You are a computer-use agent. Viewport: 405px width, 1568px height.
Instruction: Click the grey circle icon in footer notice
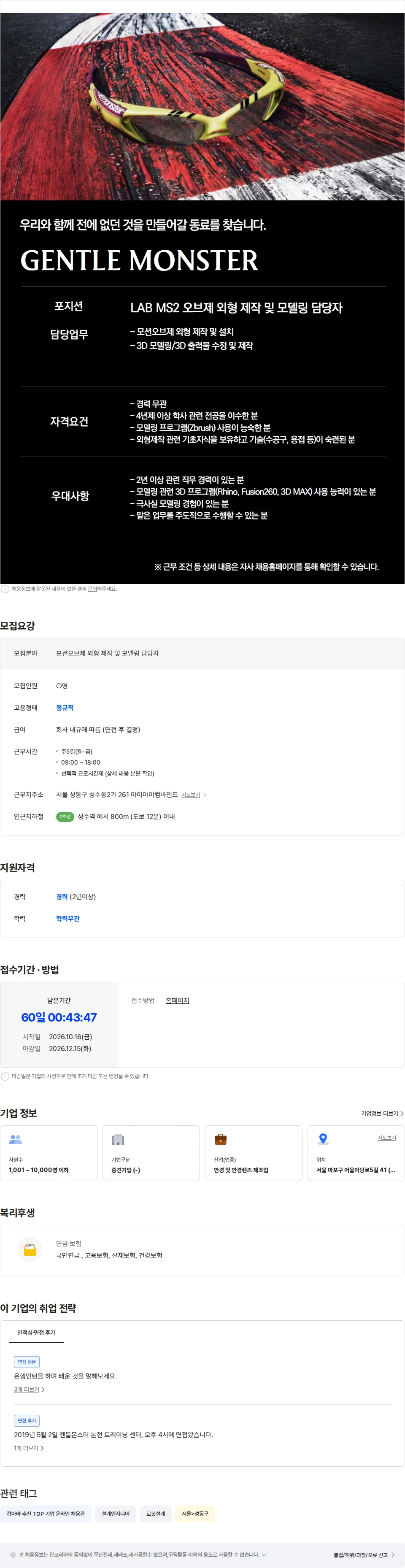[x=13, y=1554]
